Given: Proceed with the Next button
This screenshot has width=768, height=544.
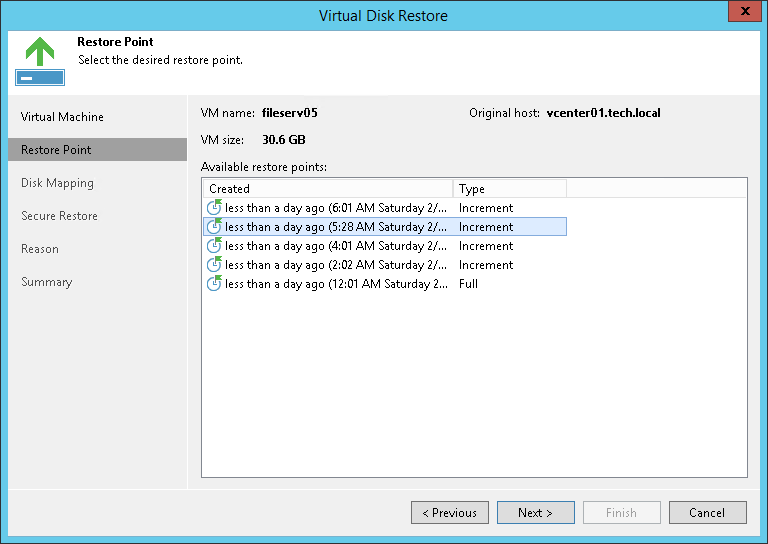Looking at the screenshot, I should click(x=535, y=513).
